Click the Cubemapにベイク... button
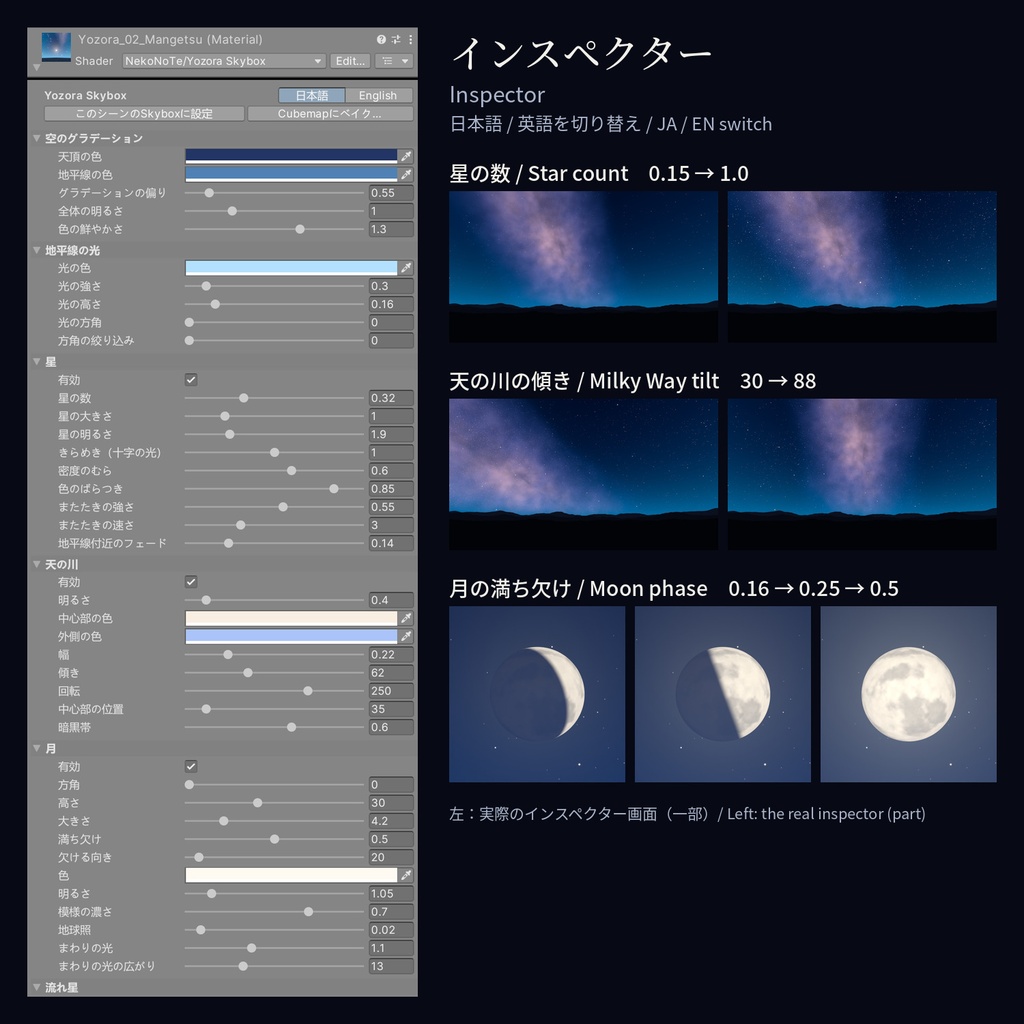The image size is (1024, 1024). coord(330,114)
